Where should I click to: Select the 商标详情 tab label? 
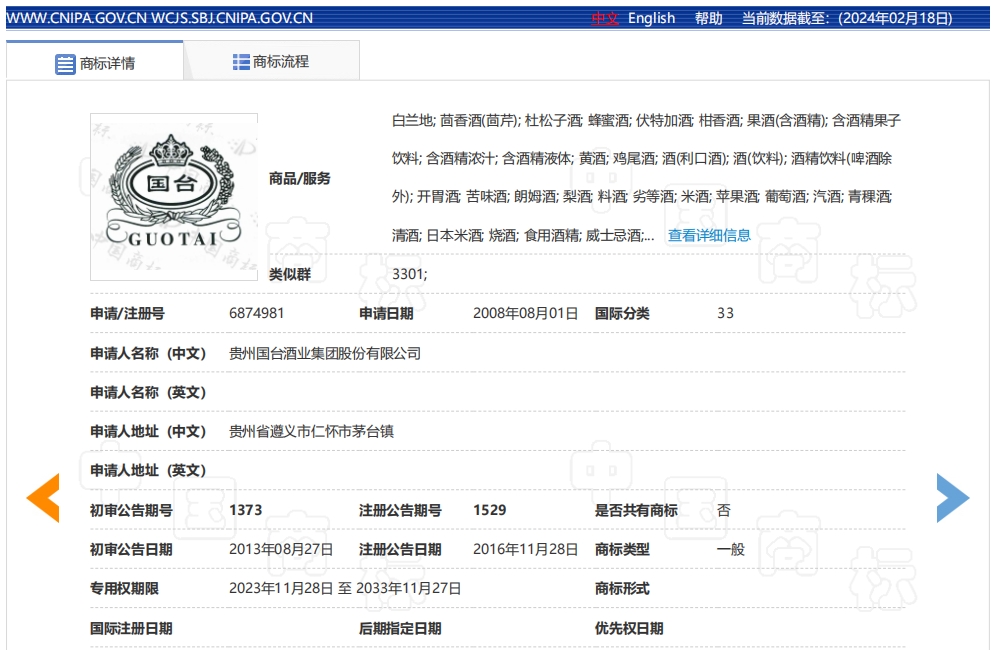[107, 64]
